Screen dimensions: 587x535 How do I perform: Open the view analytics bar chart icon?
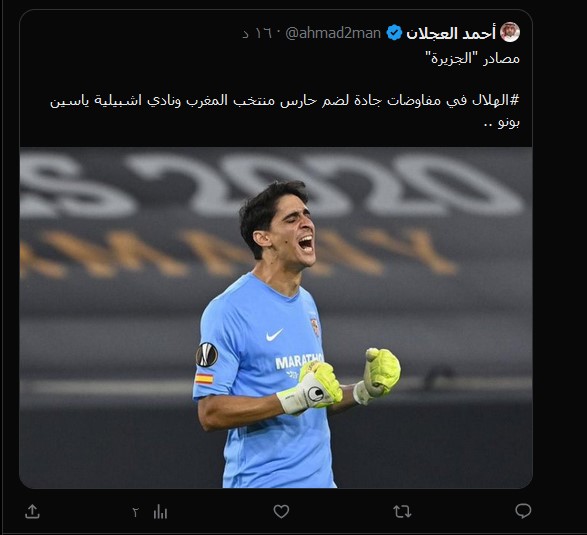160,512
